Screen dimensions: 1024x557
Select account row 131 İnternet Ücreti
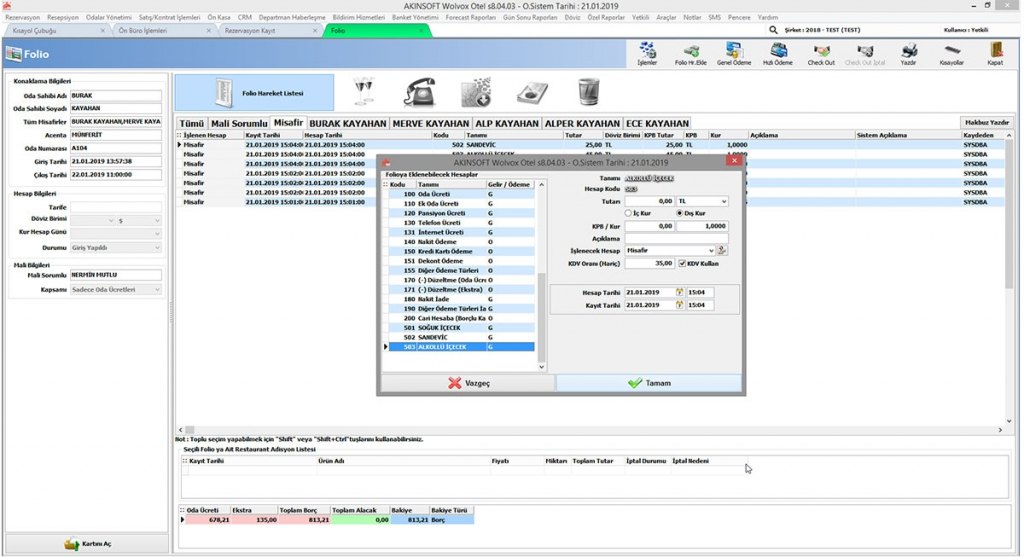point(462,232)
